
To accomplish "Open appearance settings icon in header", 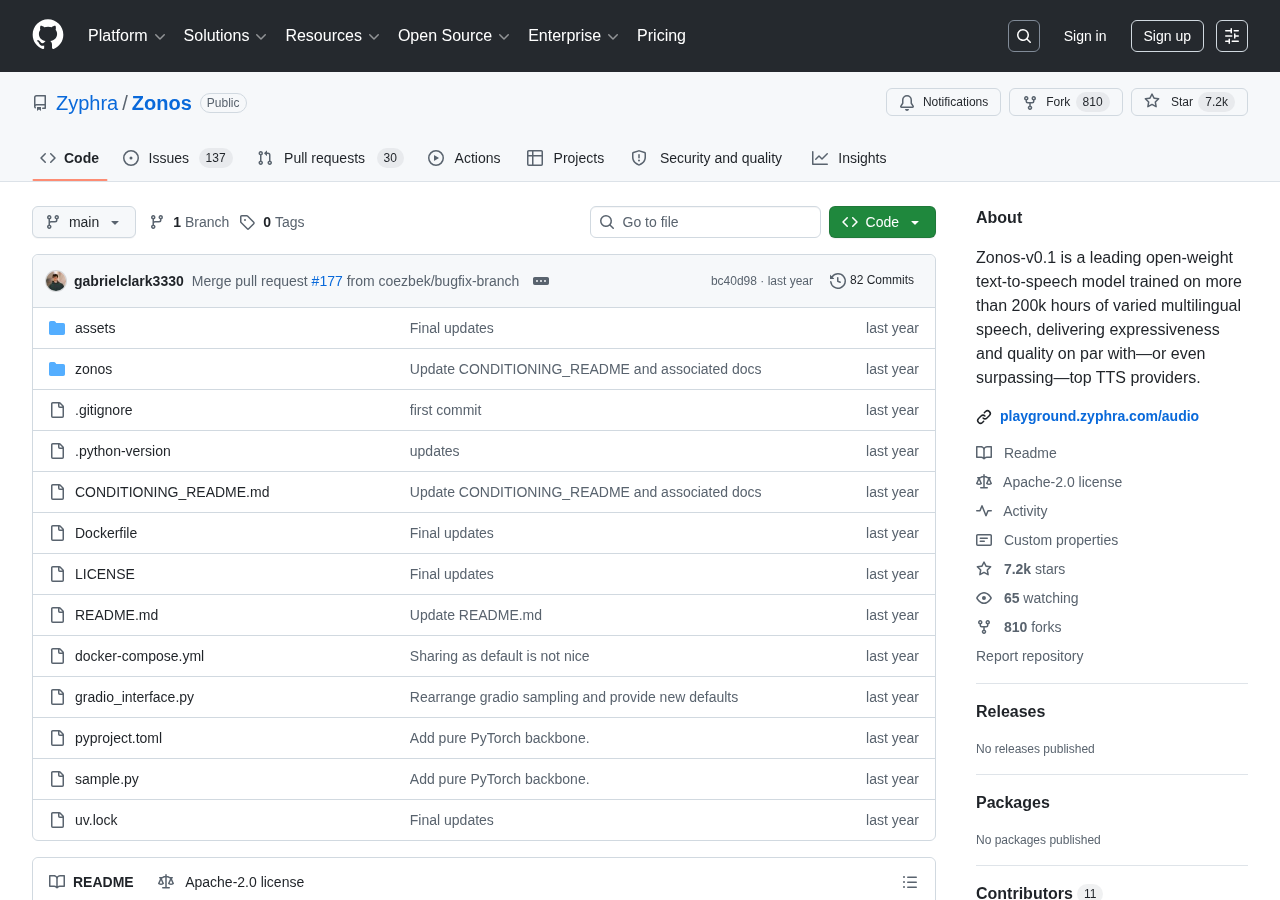I will point(1232,36).
